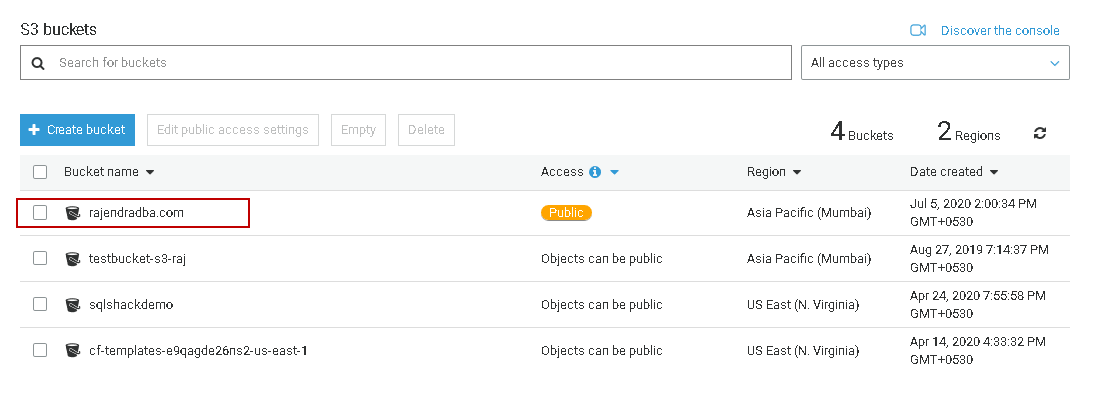Select the sqlshackdemo bucket checkbox

point(40,304)
